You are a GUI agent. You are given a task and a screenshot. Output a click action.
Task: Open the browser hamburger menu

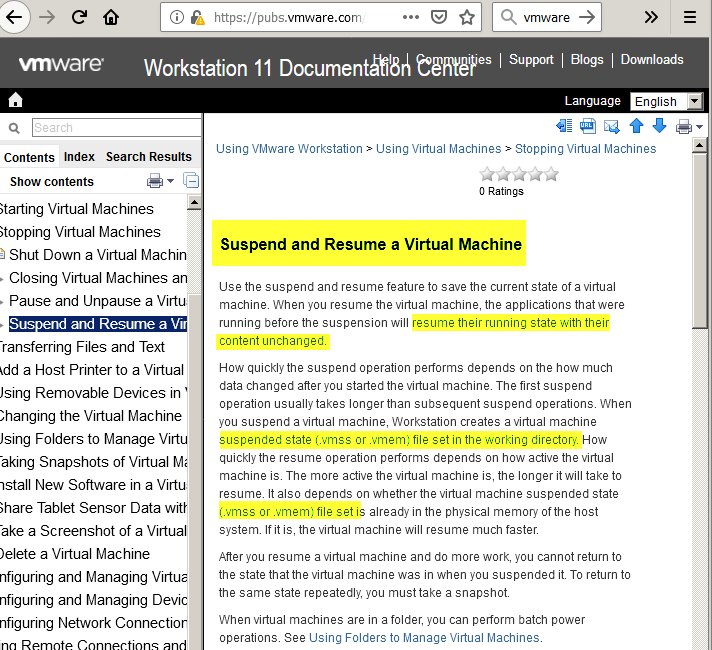[x=690, y=17]
